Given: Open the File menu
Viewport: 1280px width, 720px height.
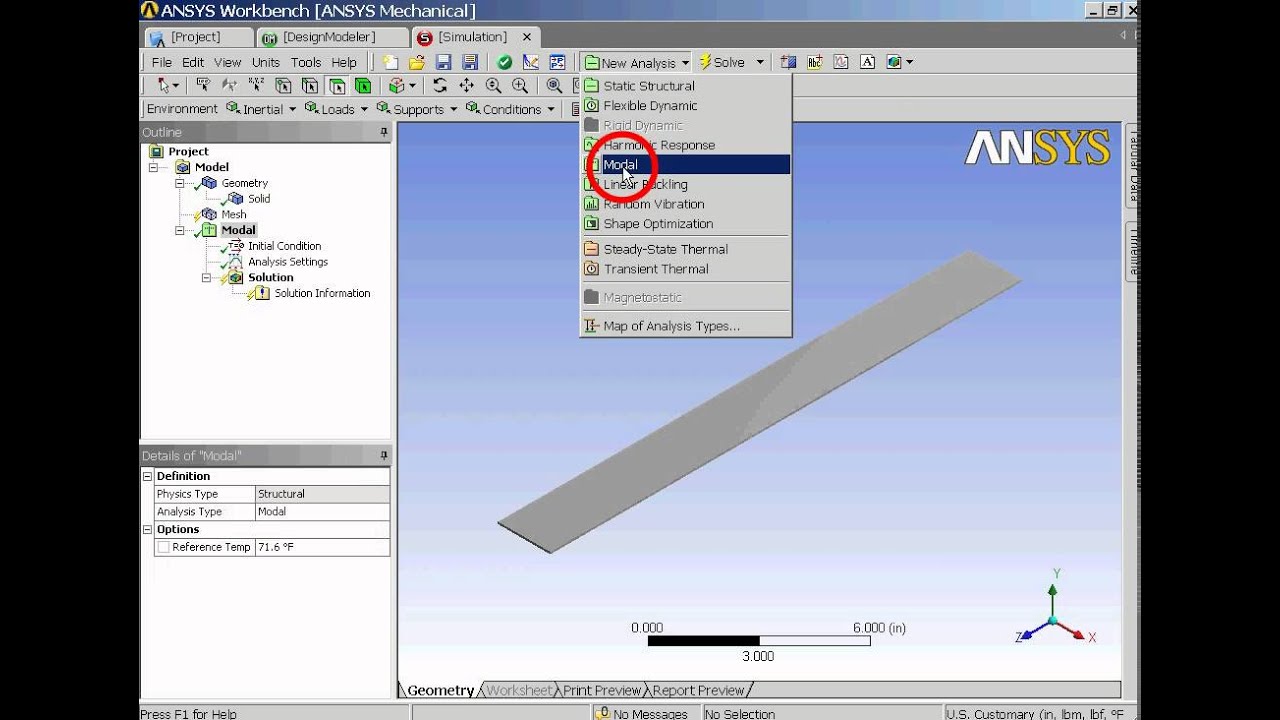Looking at the screenshot, I should [161, 62].
